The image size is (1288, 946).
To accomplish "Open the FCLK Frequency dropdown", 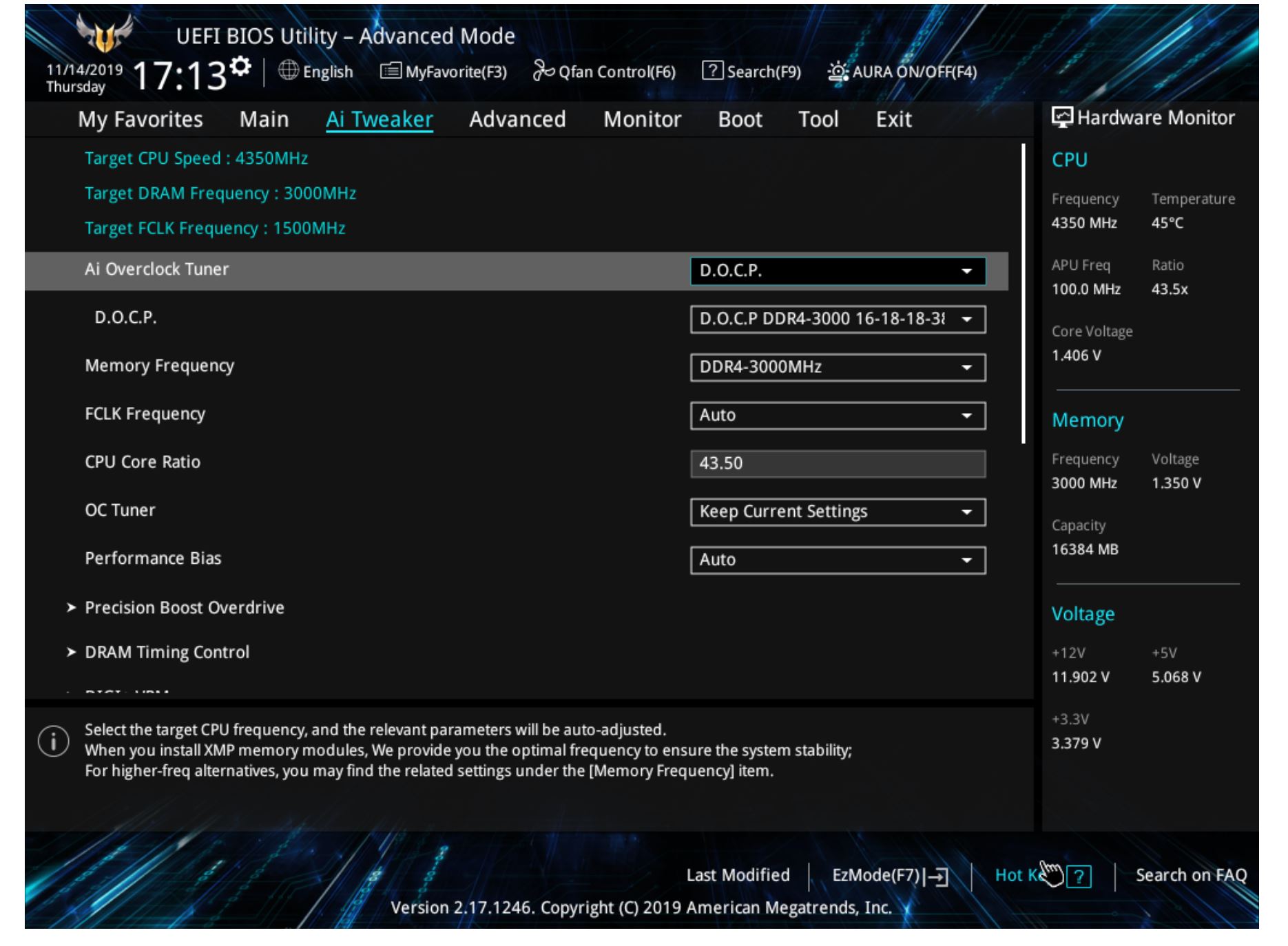I will coord(838,415).
